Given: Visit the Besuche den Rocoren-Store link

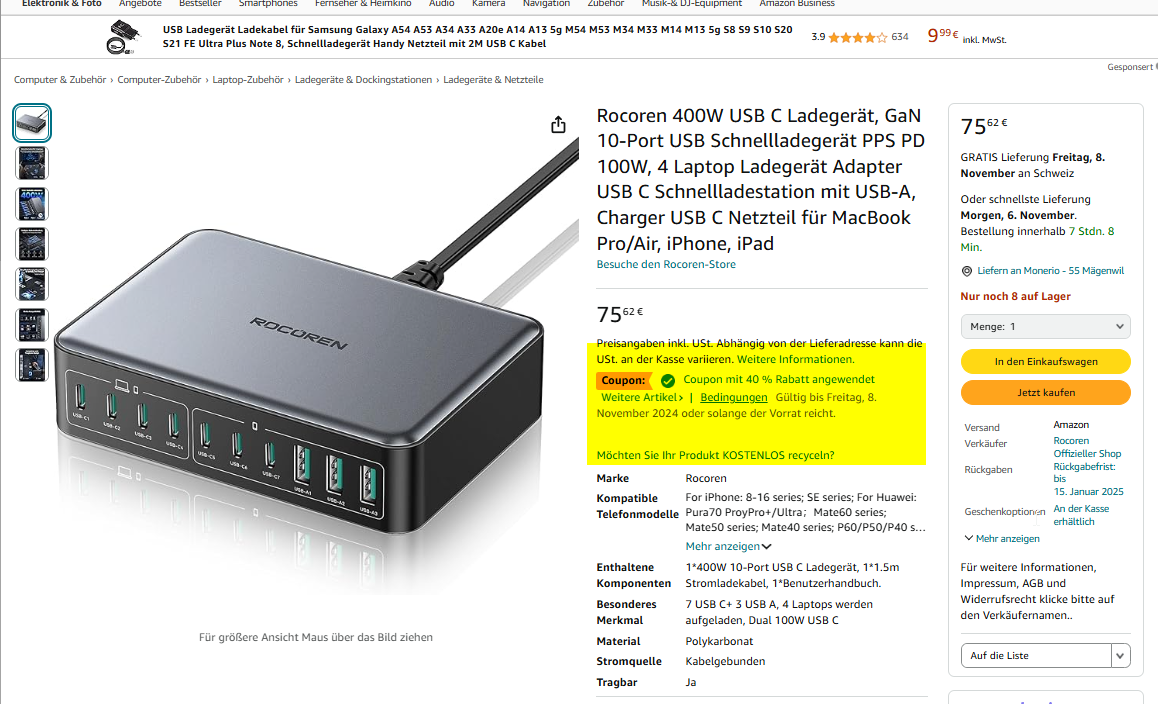Looking at the screenshot, I should [666, 264].
